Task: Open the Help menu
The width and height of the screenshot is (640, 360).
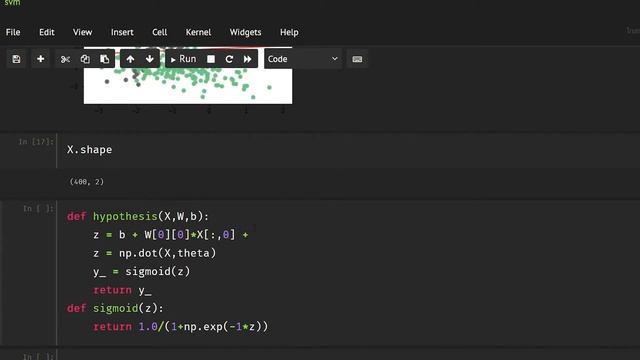Action: pos(289,32)
